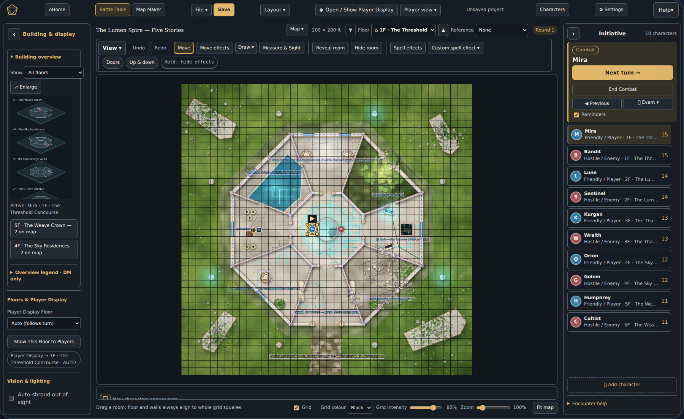Viewport: 684px width, 419px height.
Task: Select the Wraith avatar icon in the initiative list
Action: (576, 238)
